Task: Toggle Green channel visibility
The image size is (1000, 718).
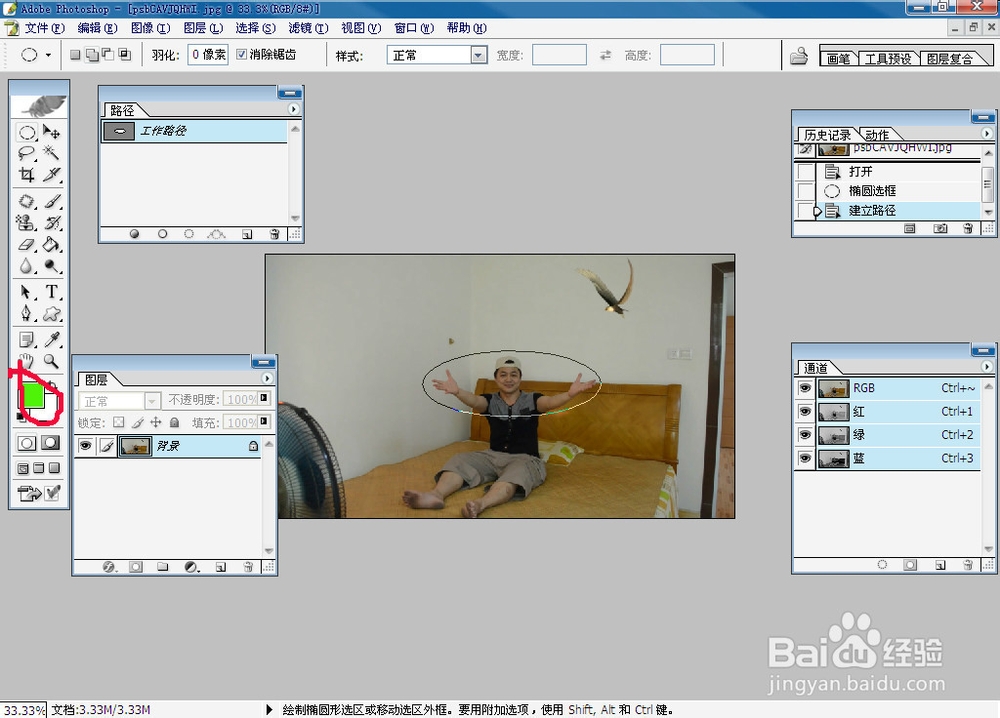Action: (805, 434)
